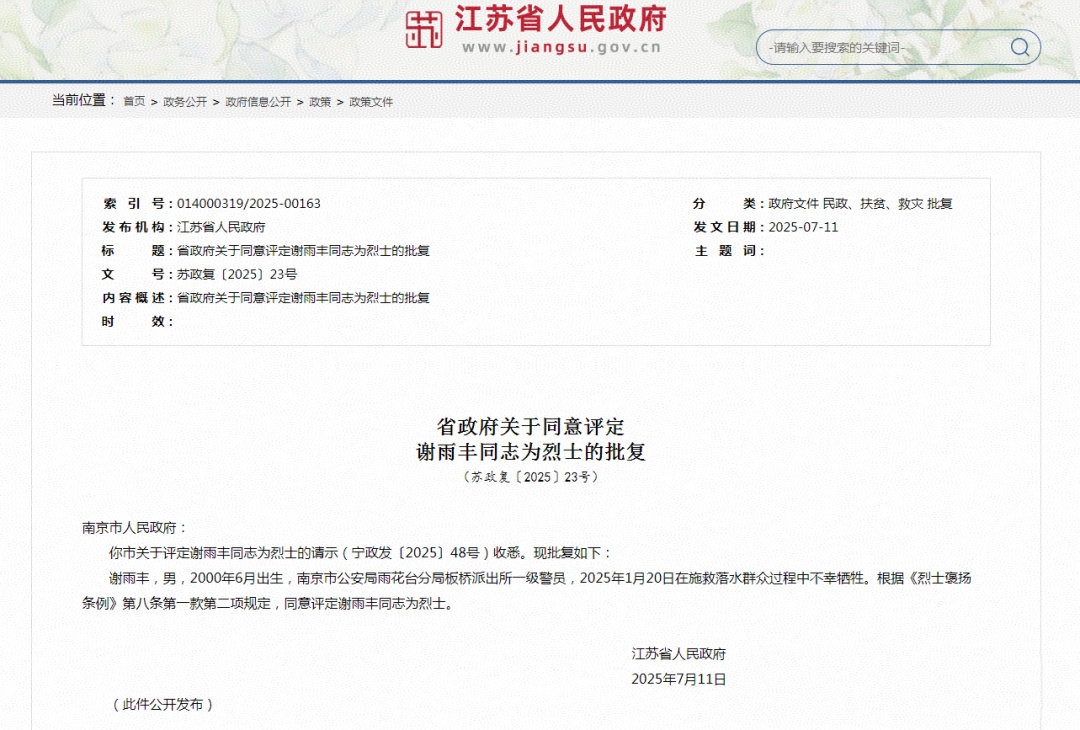This screenshot has height=730, width=1080.
Task: Click the 扶贫、救灾 classification tag
Action: pos(890,203)
